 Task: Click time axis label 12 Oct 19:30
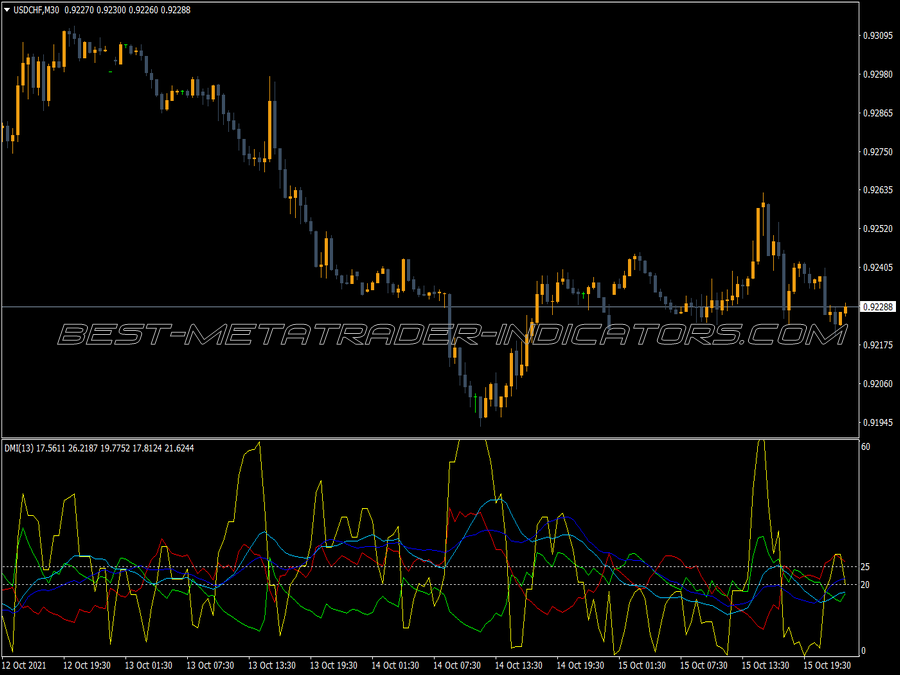(x=87, y=665)
